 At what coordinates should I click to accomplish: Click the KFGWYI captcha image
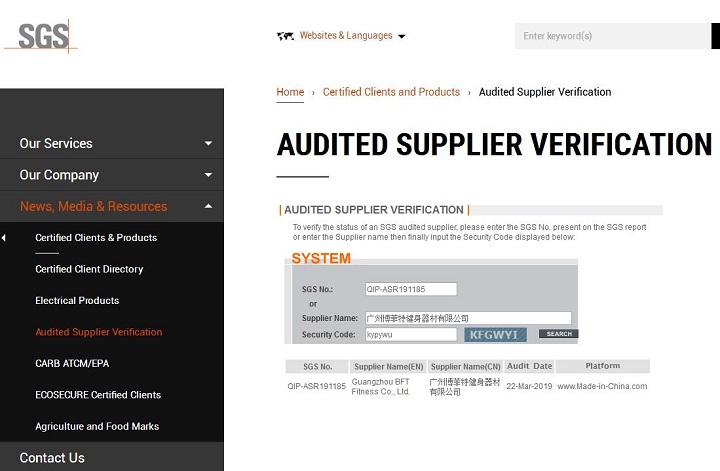pyautogui.click(x=495, y=334)
